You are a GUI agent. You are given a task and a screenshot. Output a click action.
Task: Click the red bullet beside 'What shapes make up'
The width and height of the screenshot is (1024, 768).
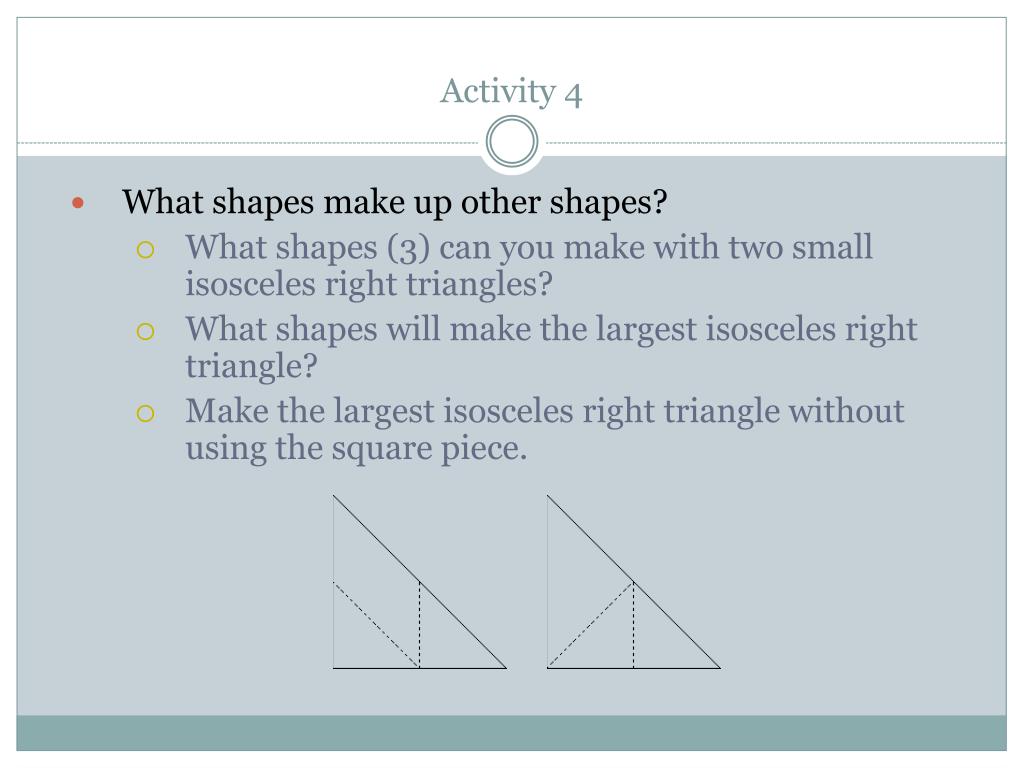click(78, 203)
